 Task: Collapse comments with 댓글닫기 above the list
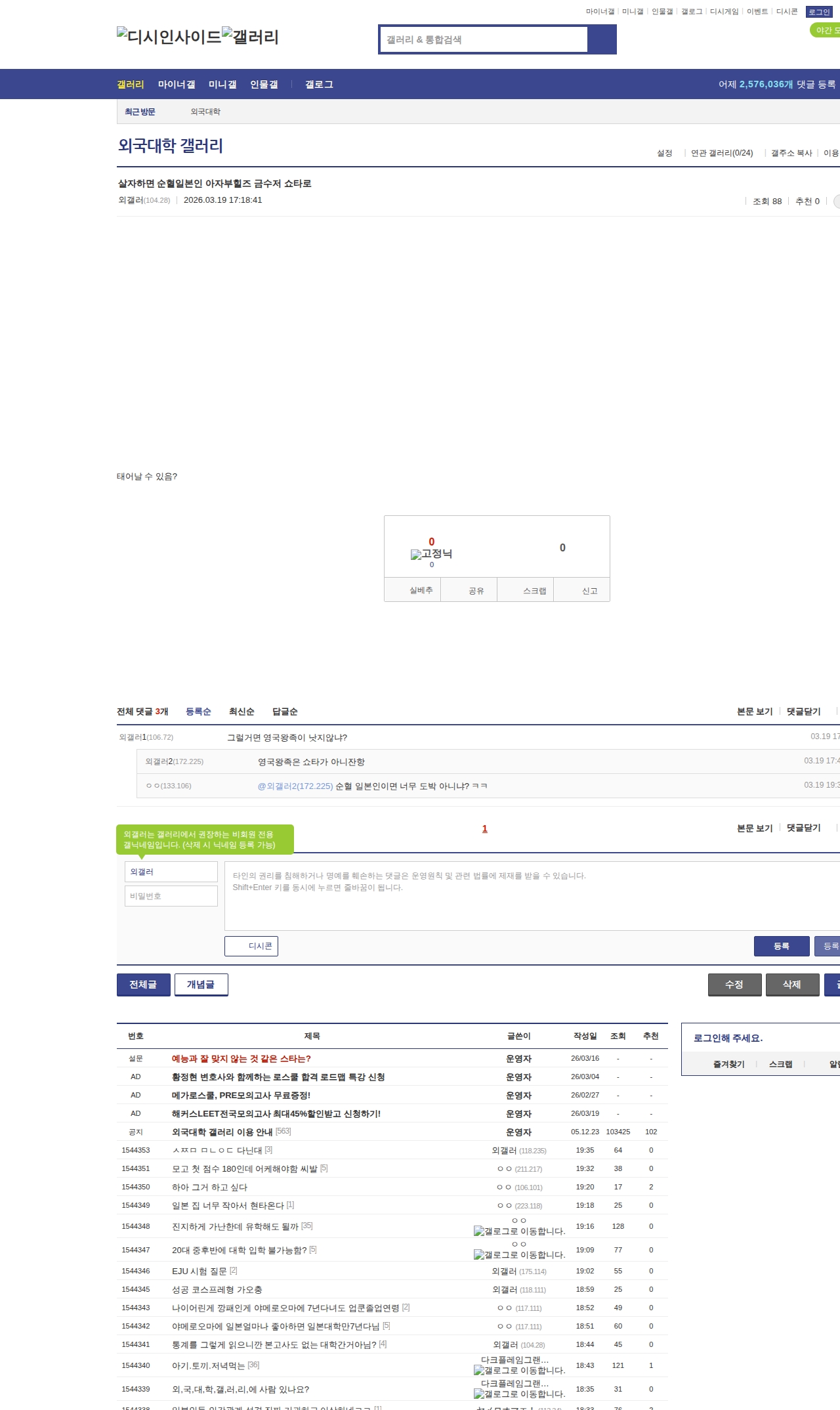tap(804, 712)
